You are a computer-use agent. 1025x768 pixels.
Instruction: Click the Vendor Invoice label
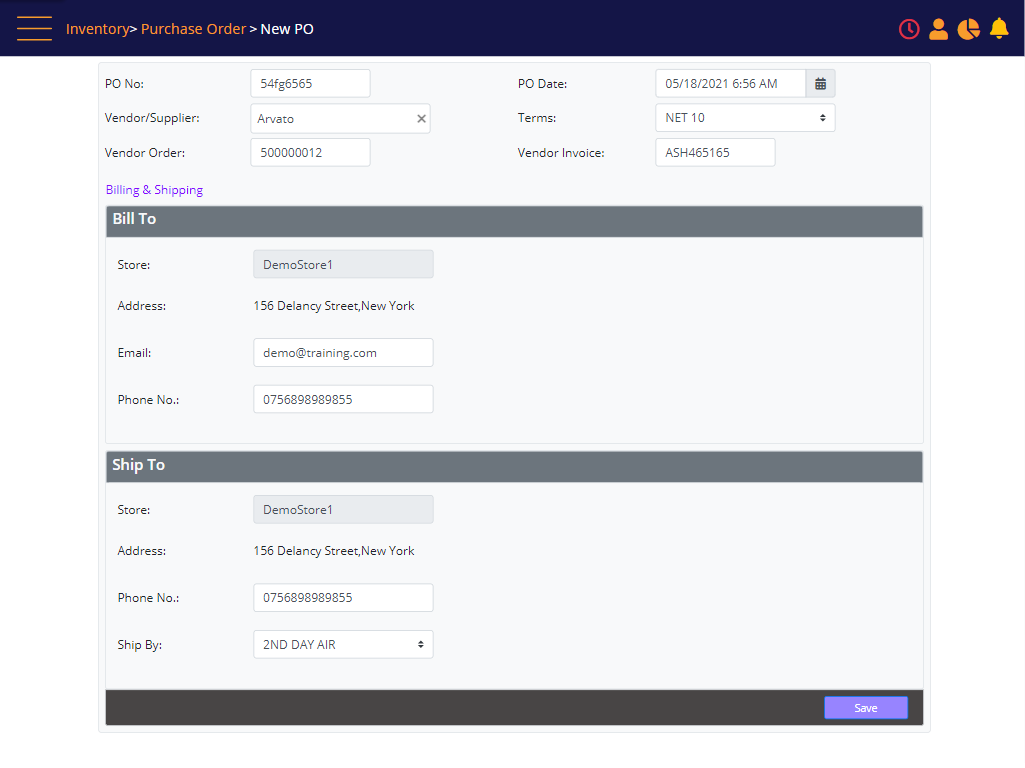click(561, 152)
